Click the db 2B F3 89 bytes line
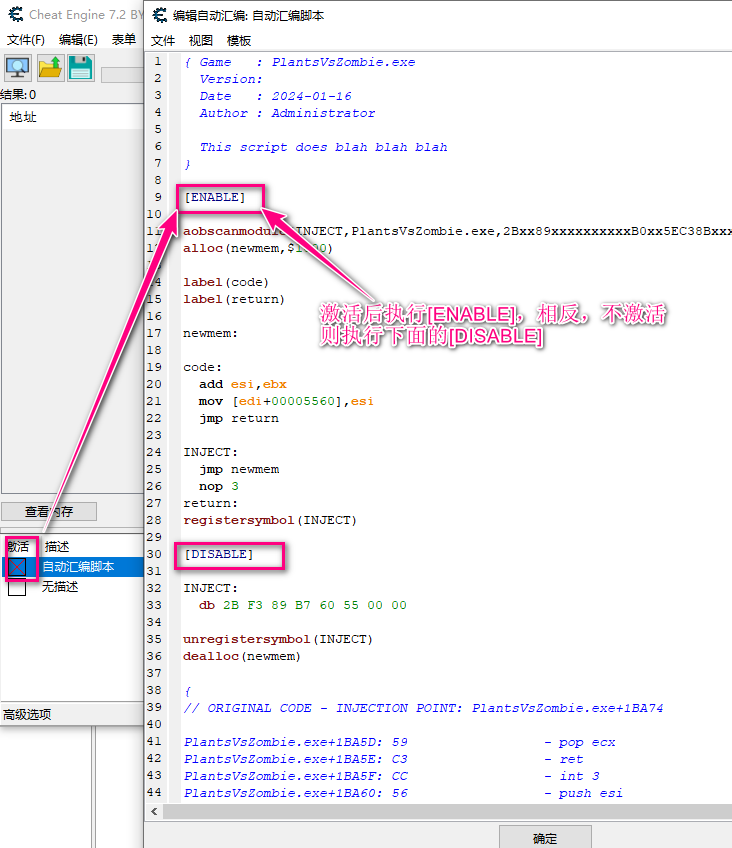The height and width of the screenshot is (848, 732). pyautogui.click(x=303, y=605)
